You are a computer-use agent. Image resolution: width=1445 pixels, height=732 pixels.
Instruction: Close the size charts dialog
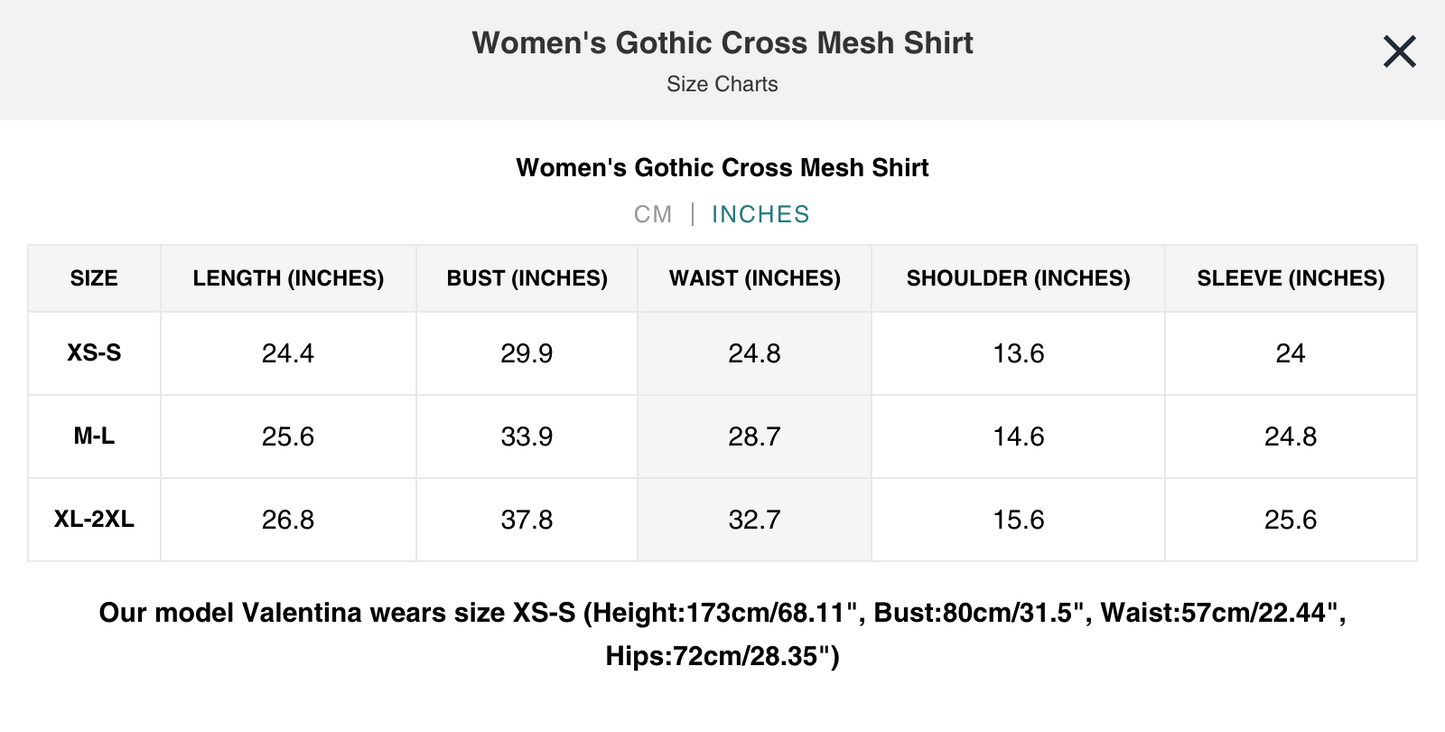point(1398,51)
